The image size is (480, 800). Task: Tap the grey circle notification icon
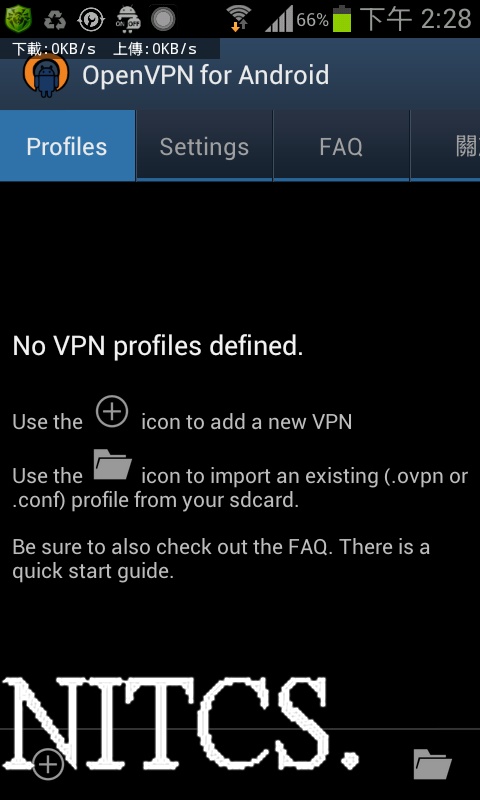click(163, 19)
